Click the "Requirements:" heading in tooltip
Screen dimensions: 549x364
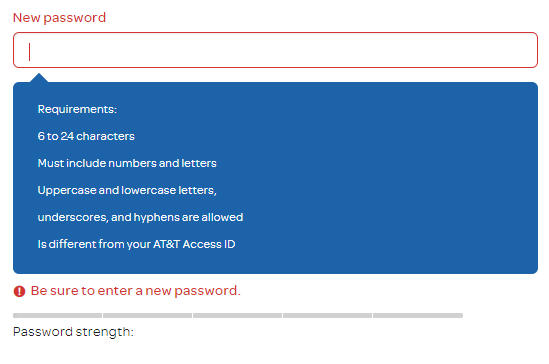[77, 109]
